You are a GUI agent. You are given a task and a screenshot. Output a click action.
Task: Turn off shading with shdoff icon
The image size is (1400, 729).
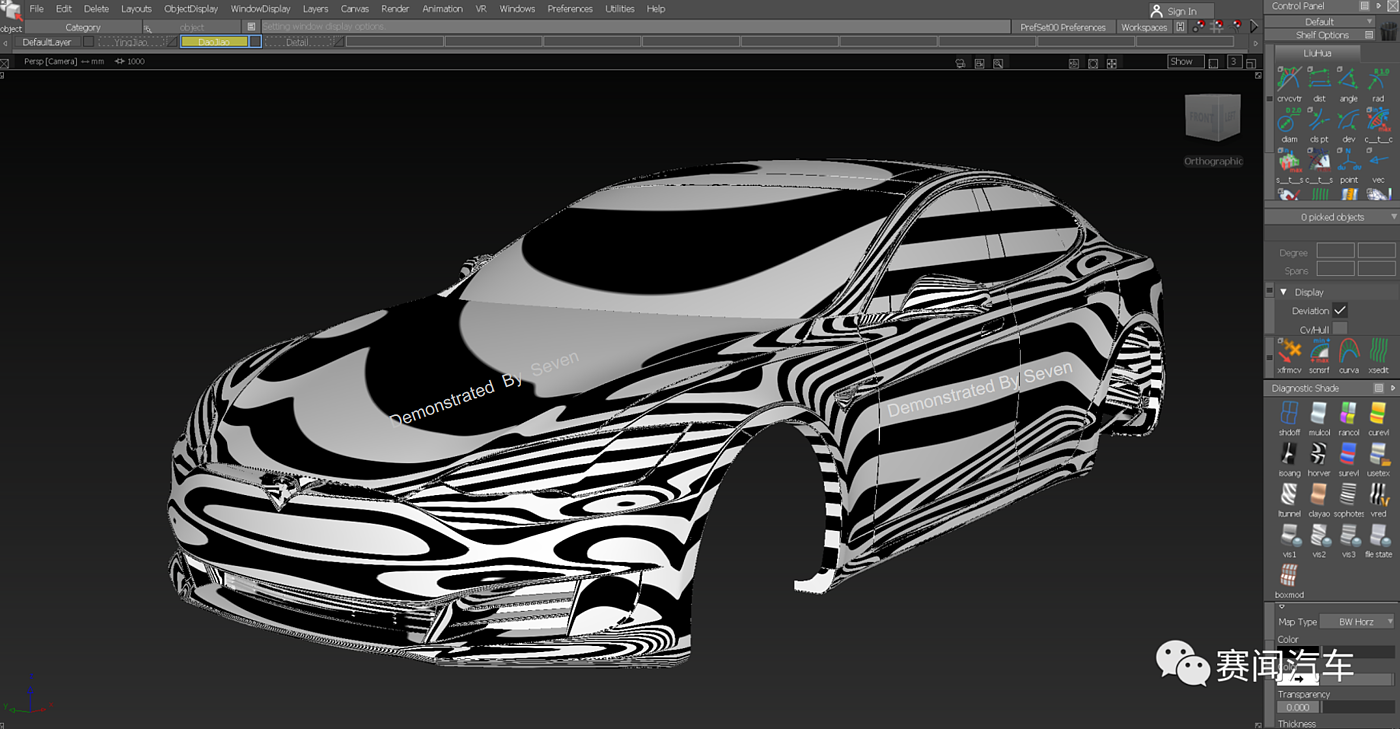click(x=1289, y=413)
